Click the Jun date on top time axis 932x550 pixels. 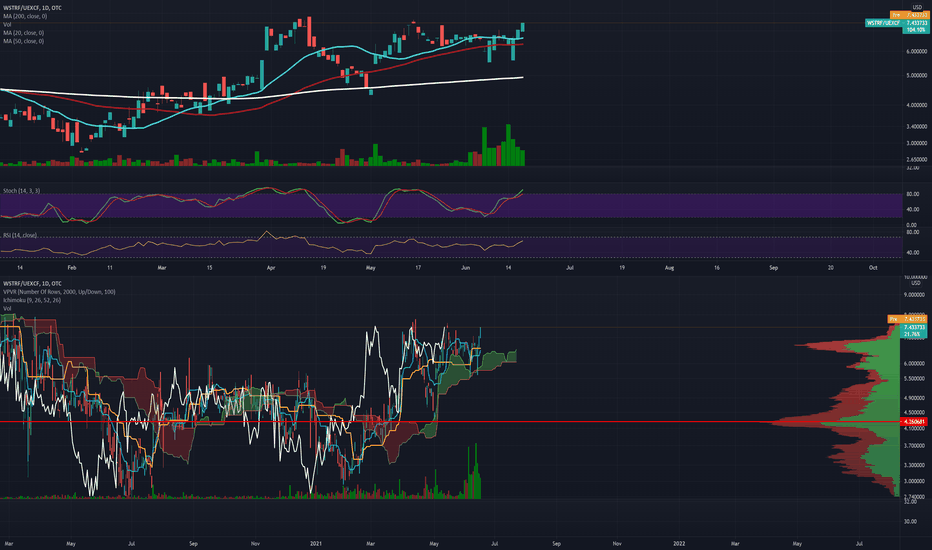point(465,268)
